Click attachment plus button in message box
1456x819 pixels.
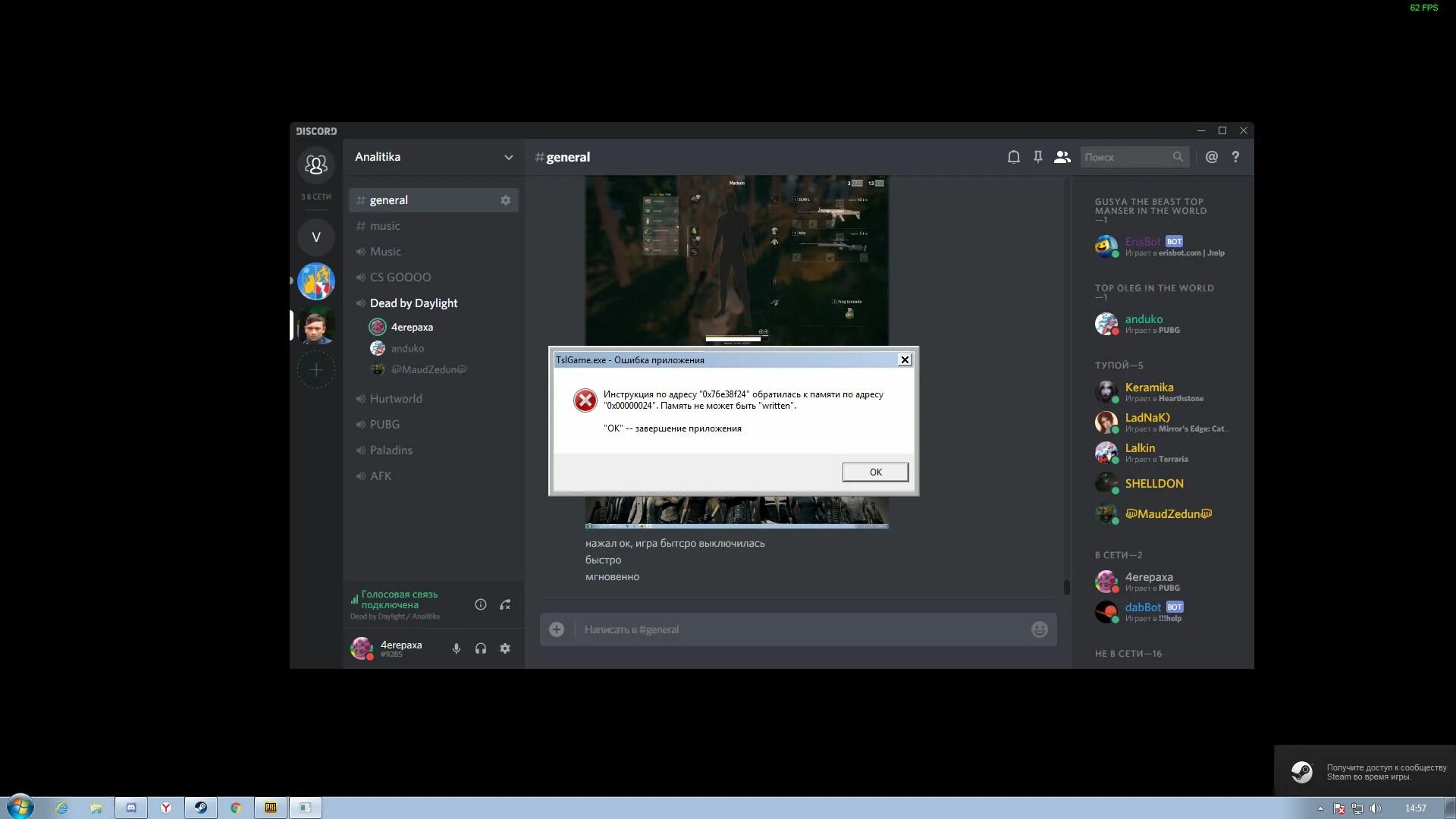coord(557,629)
